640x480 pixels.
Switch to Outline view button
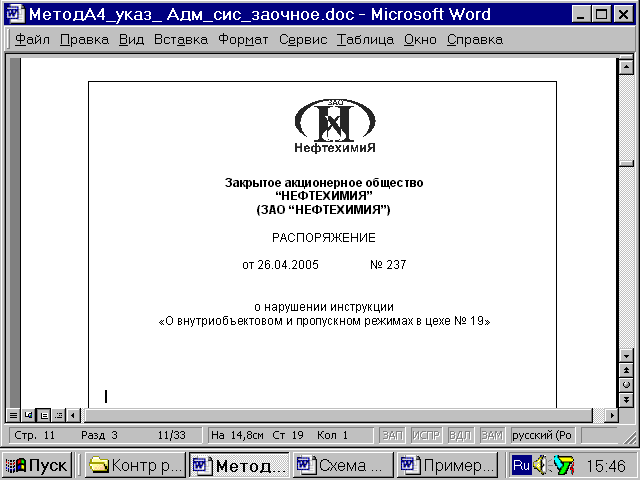tap(58, 416)
